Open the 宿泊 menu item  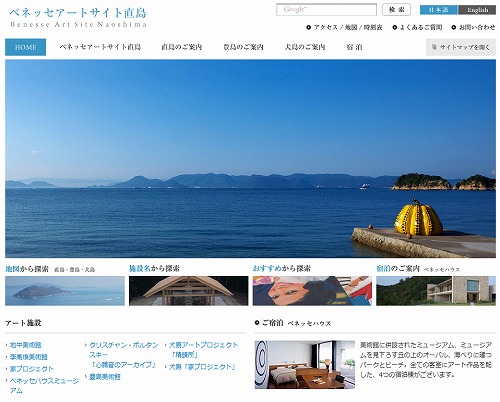point(354,47)
